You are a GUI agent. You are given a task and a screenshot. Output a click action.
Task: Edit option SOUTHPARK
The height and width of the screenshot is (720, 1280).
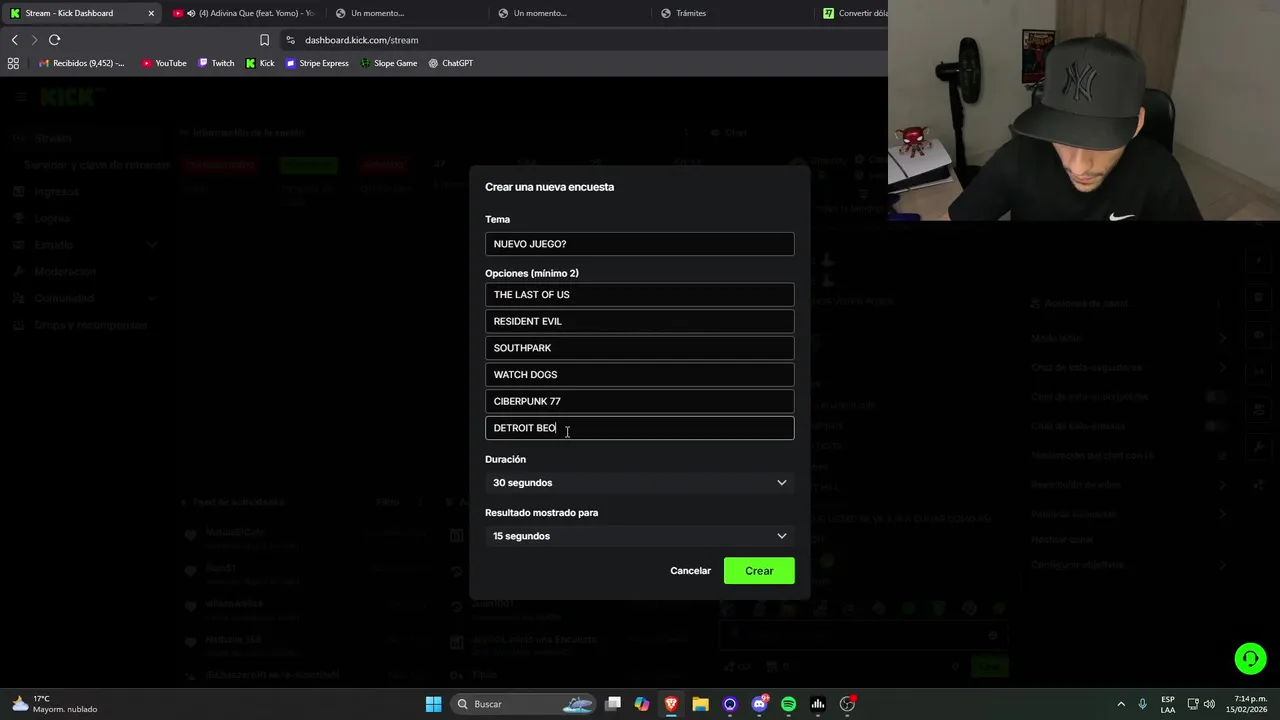[640, 348]
